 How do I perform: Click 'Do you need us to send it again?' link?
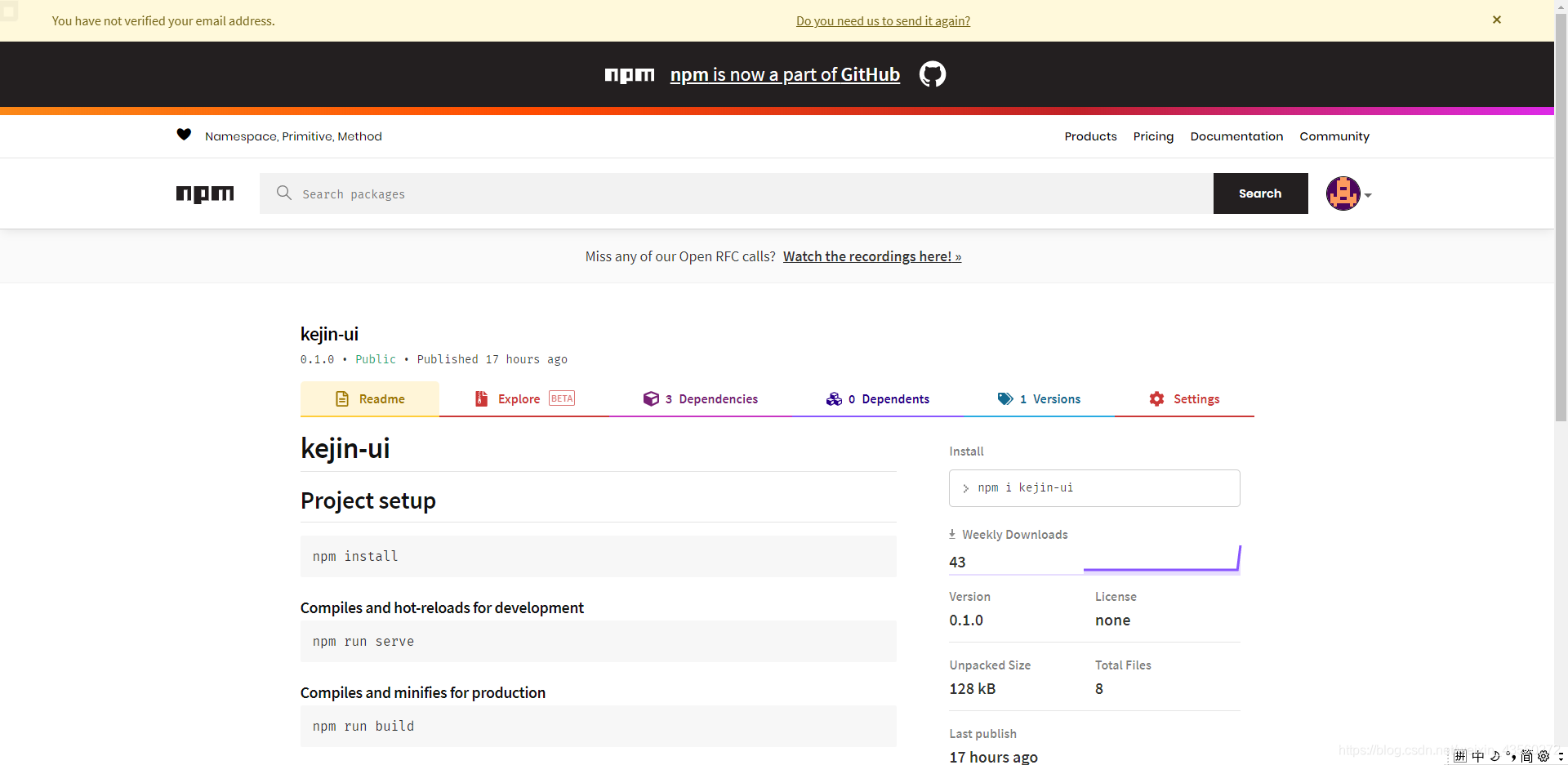(883, 20)
